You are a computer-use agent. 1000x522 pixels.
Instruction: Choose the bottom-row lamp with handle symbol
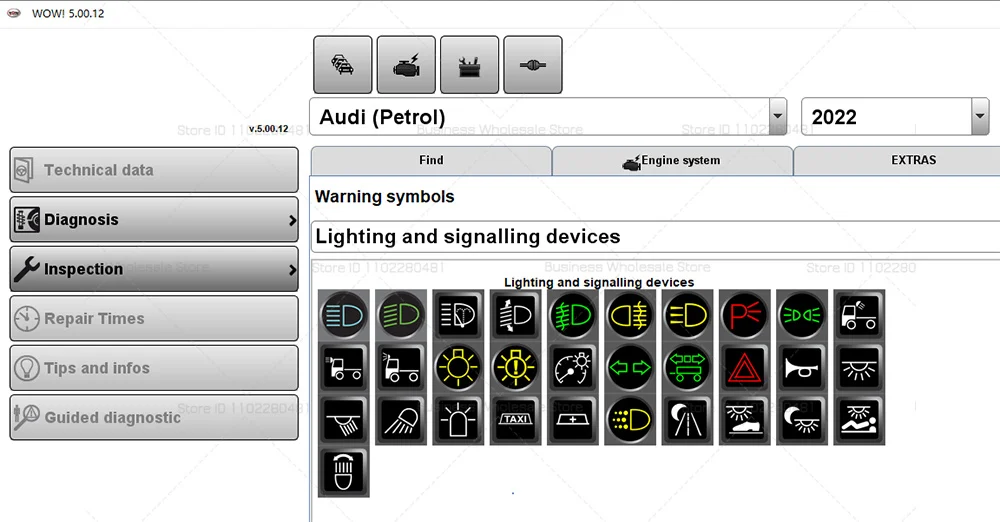coord(344,472)
